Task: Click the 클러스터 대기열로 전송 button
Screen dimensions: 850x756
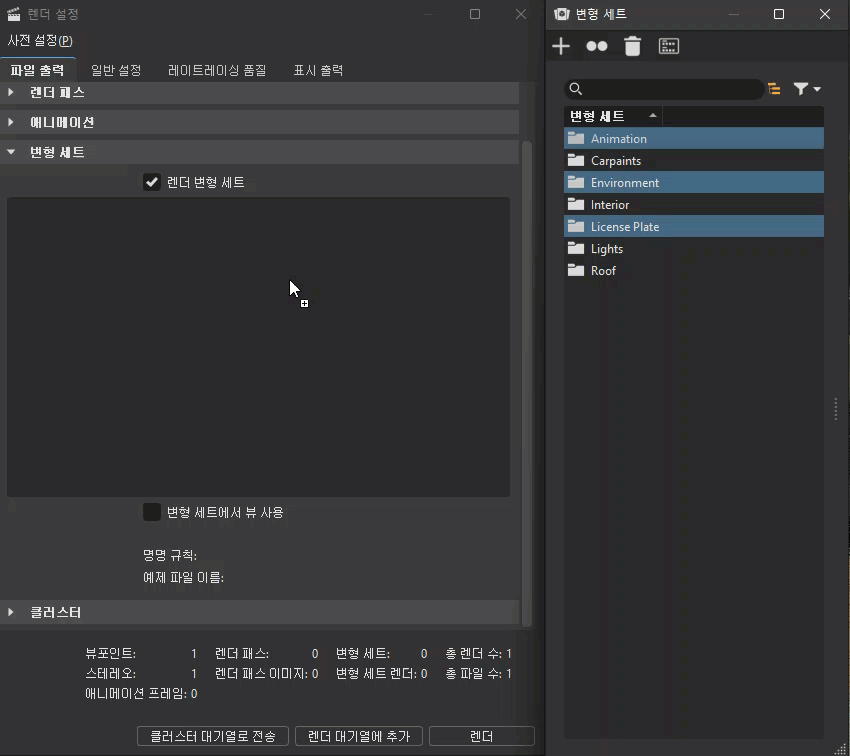Action: tap(212, 736)
